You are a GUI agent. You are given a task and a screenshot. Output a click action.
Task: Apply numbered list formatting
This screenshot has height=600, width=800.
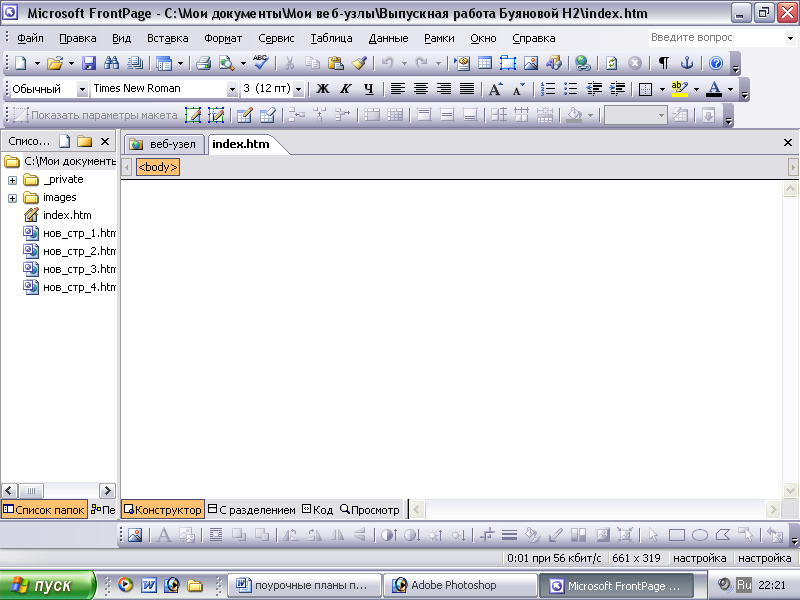(547, 89)
